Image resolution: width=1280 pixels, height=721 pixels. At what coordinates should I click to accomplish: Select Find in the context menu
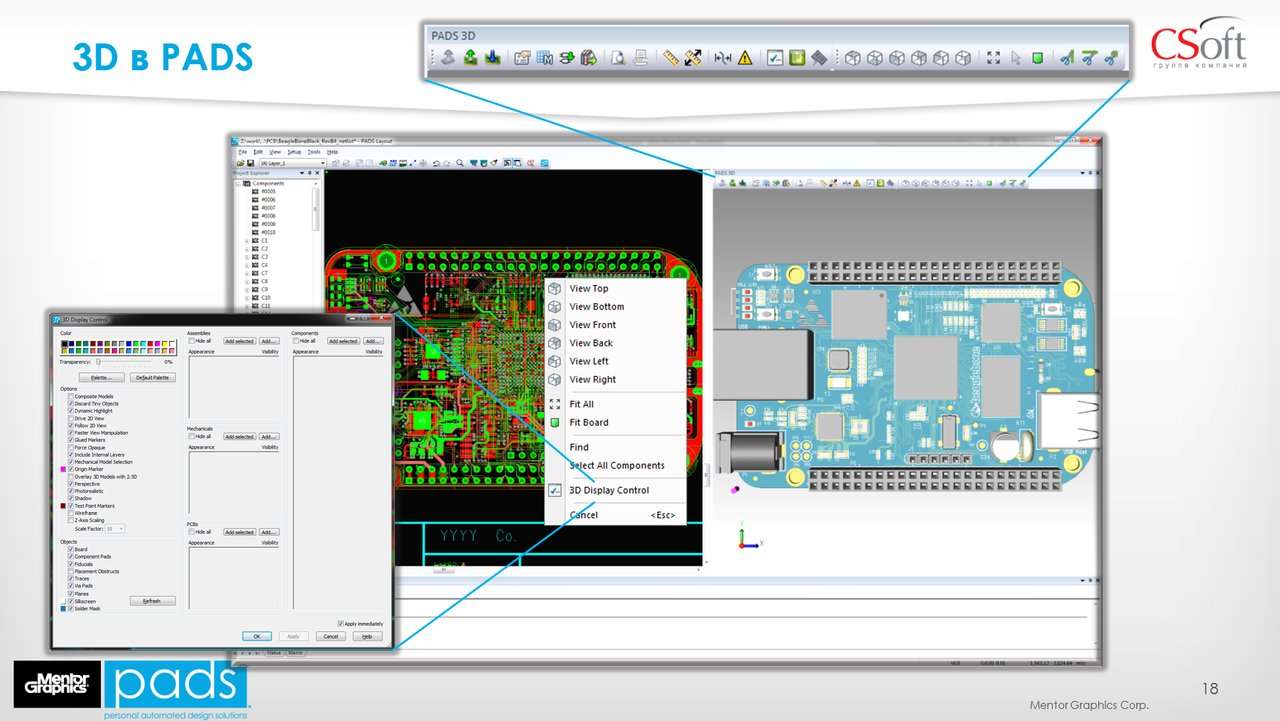point(579,447)
